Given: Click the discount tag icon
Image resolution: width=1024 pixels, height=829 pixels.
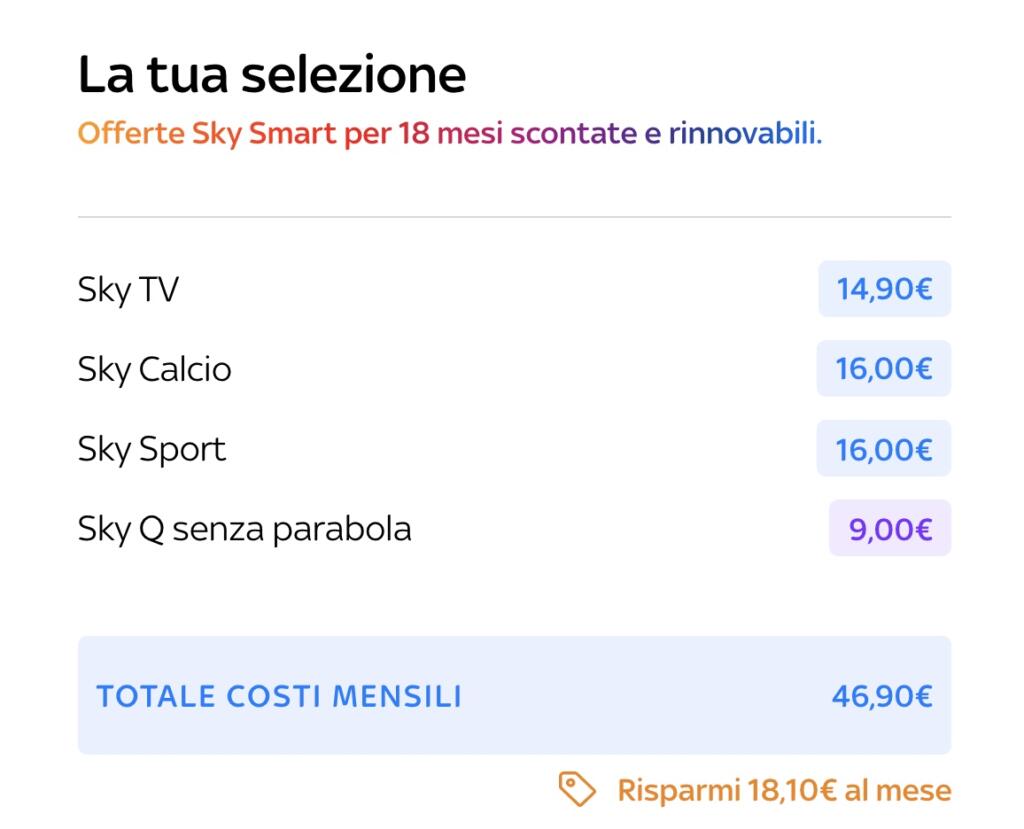Looking at the screenshot, I should click(x=577, y=789).
